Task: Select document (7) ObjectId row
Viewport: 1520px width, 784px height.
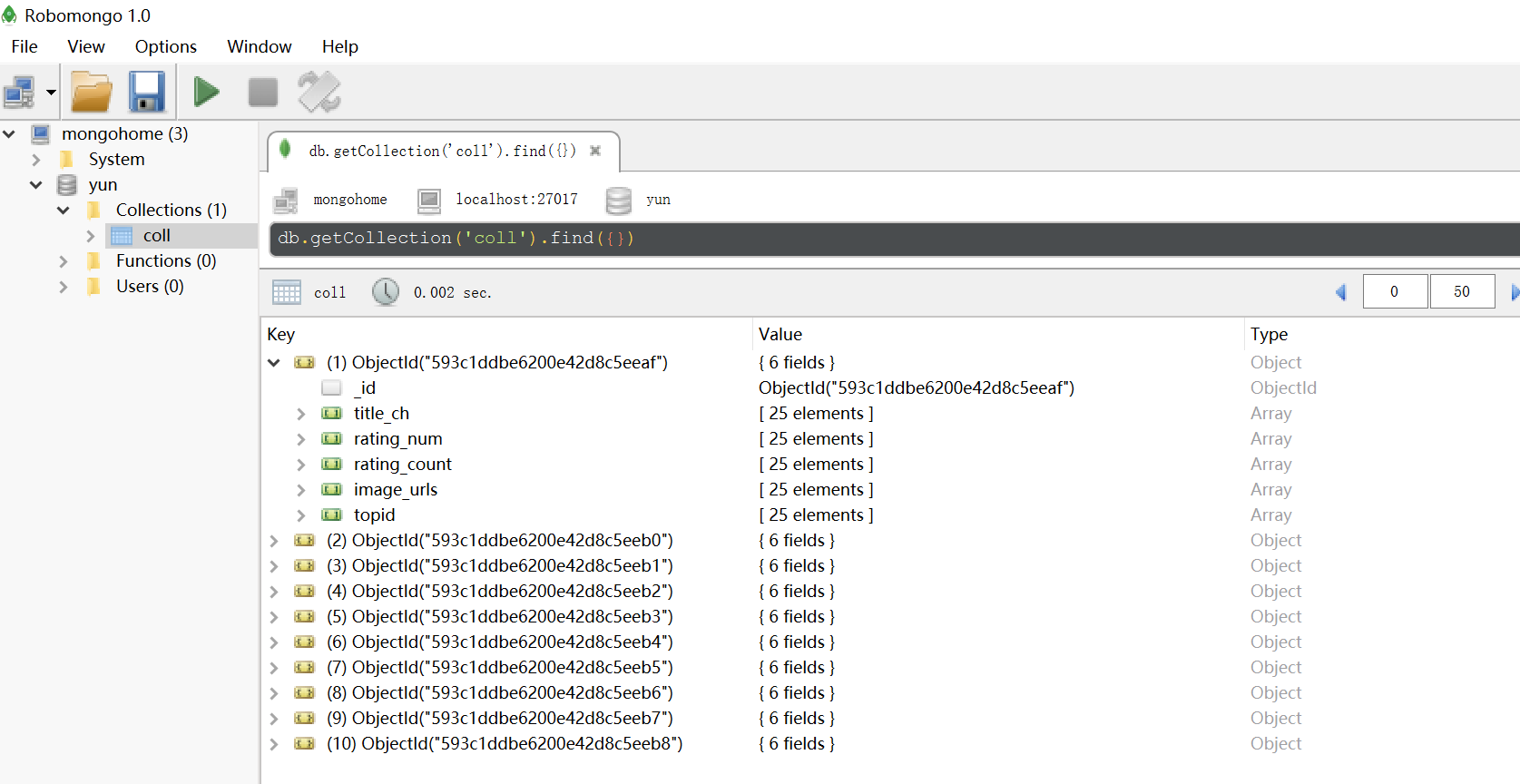Action: 889,667
